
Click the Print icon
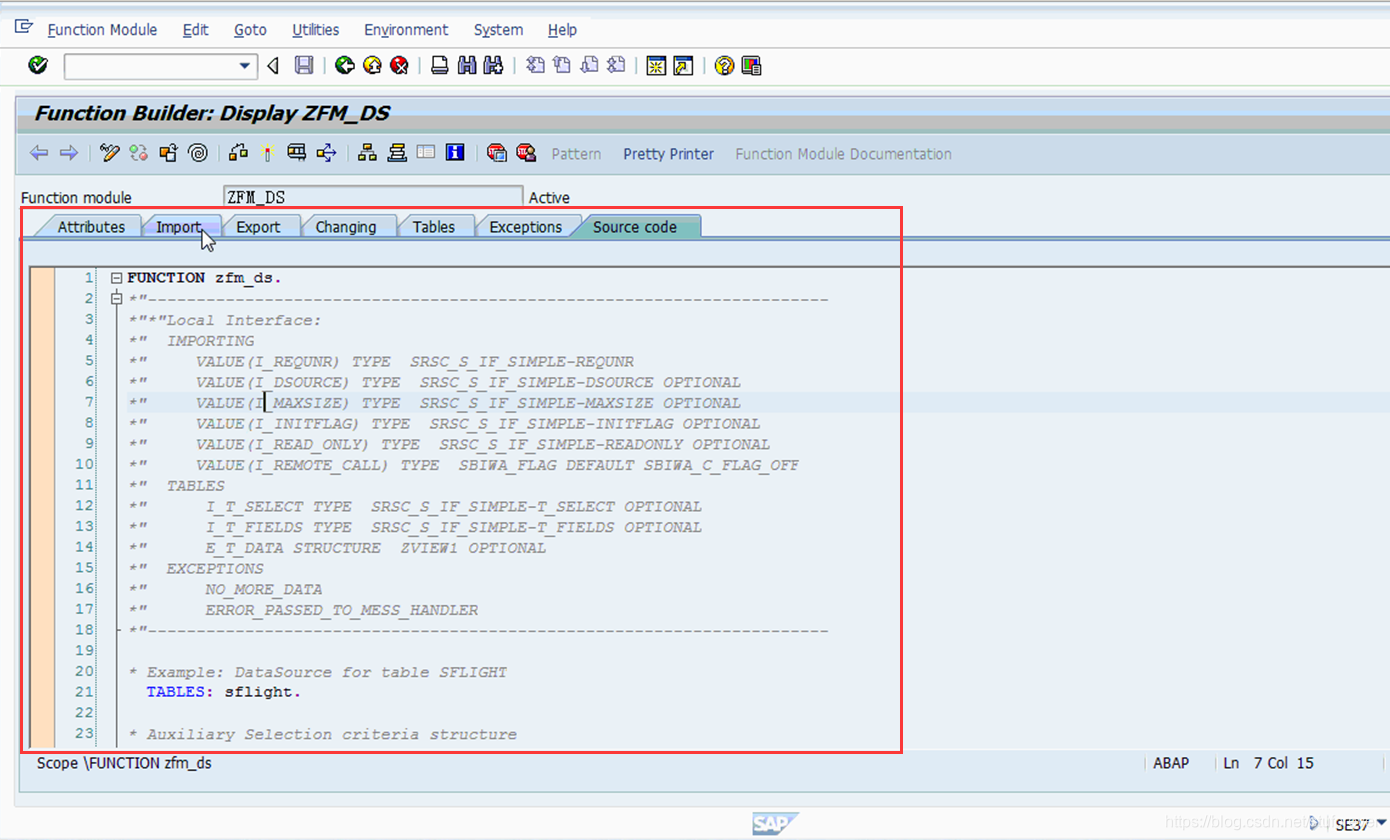[439, 66]
